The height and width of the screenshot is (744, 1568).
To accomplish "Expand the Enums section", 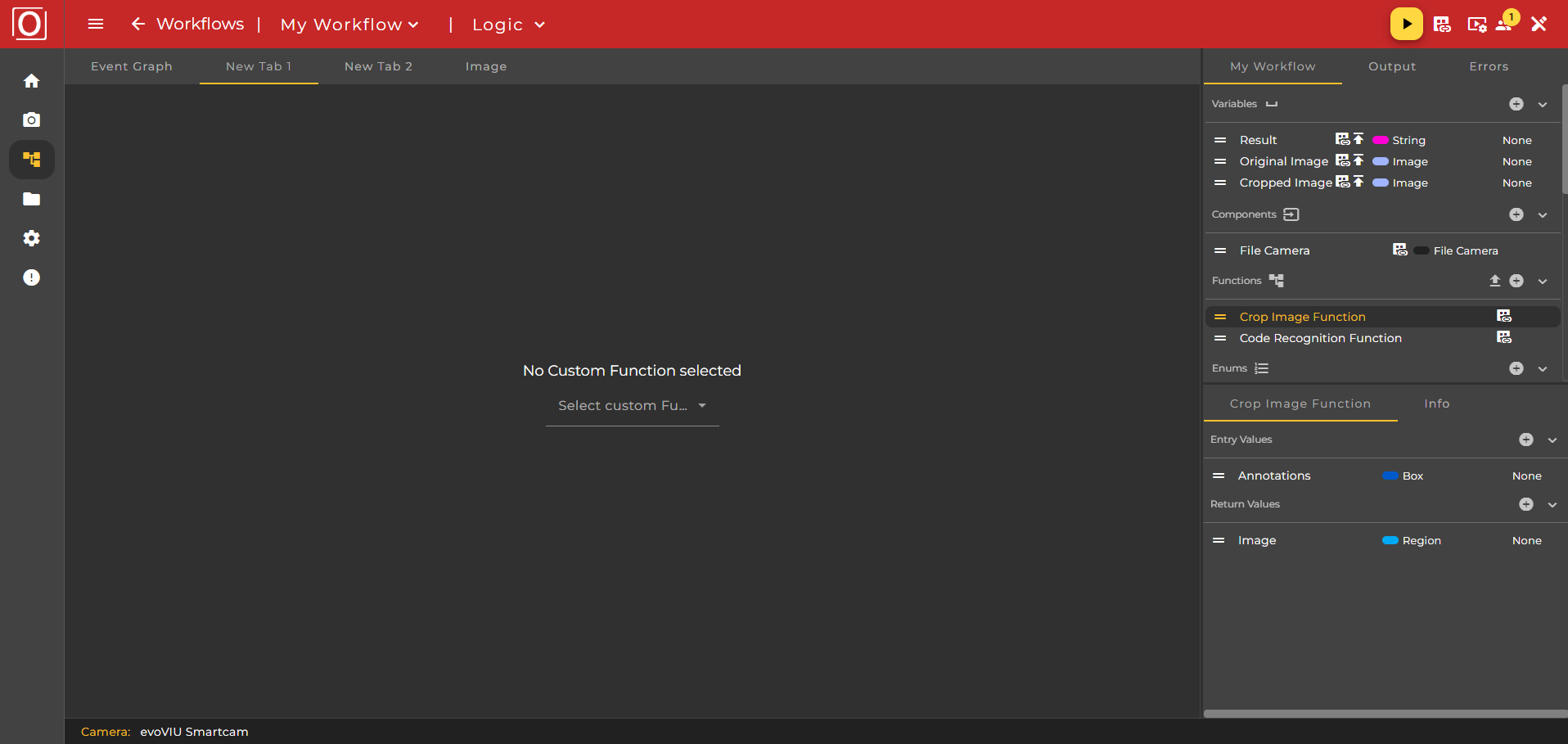I will tap(1543, 368).
